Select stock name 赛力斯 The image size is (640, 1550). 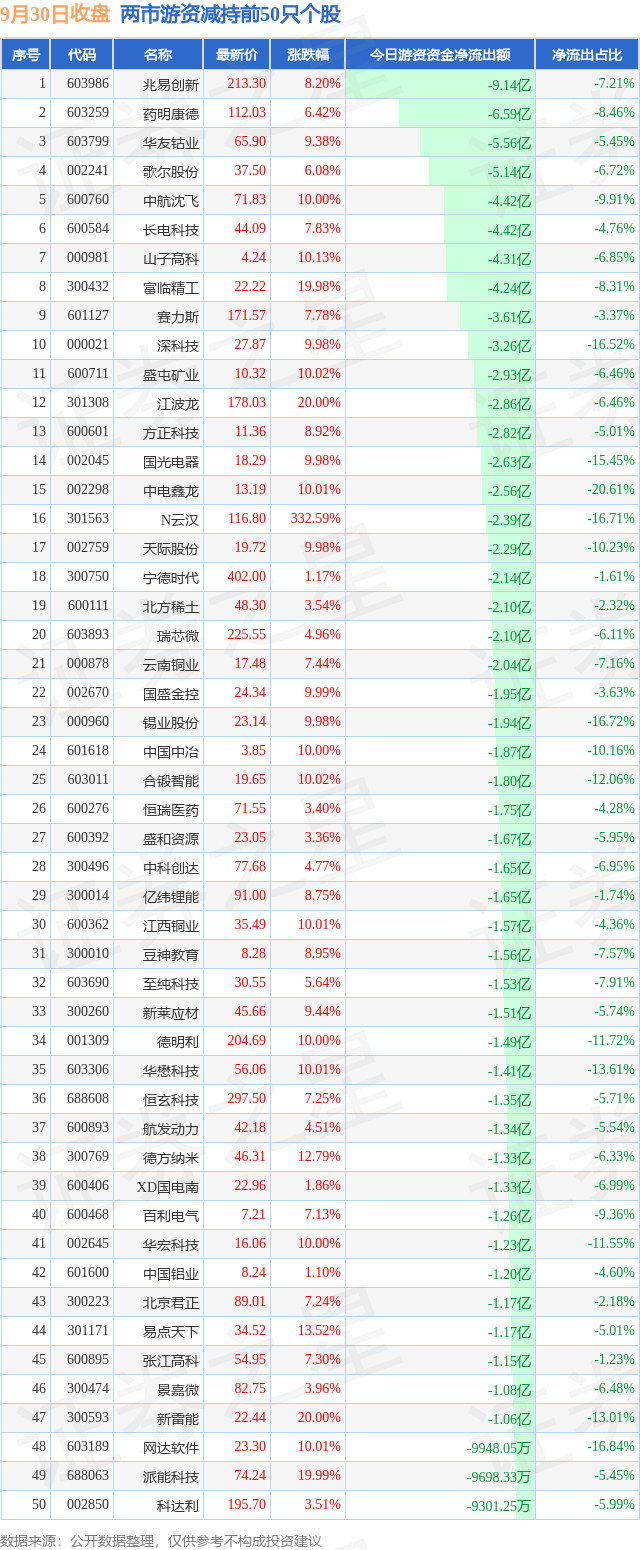pos(178,317)
